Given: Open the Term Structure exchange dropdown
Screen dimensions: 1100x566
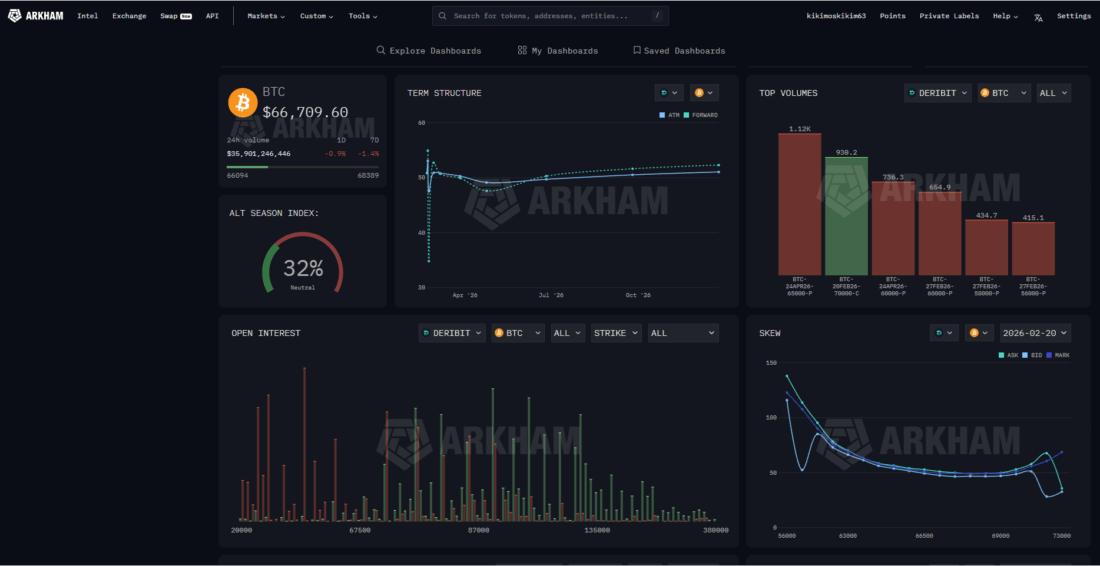Looking at the screenshot, I should tap(669, 93).
